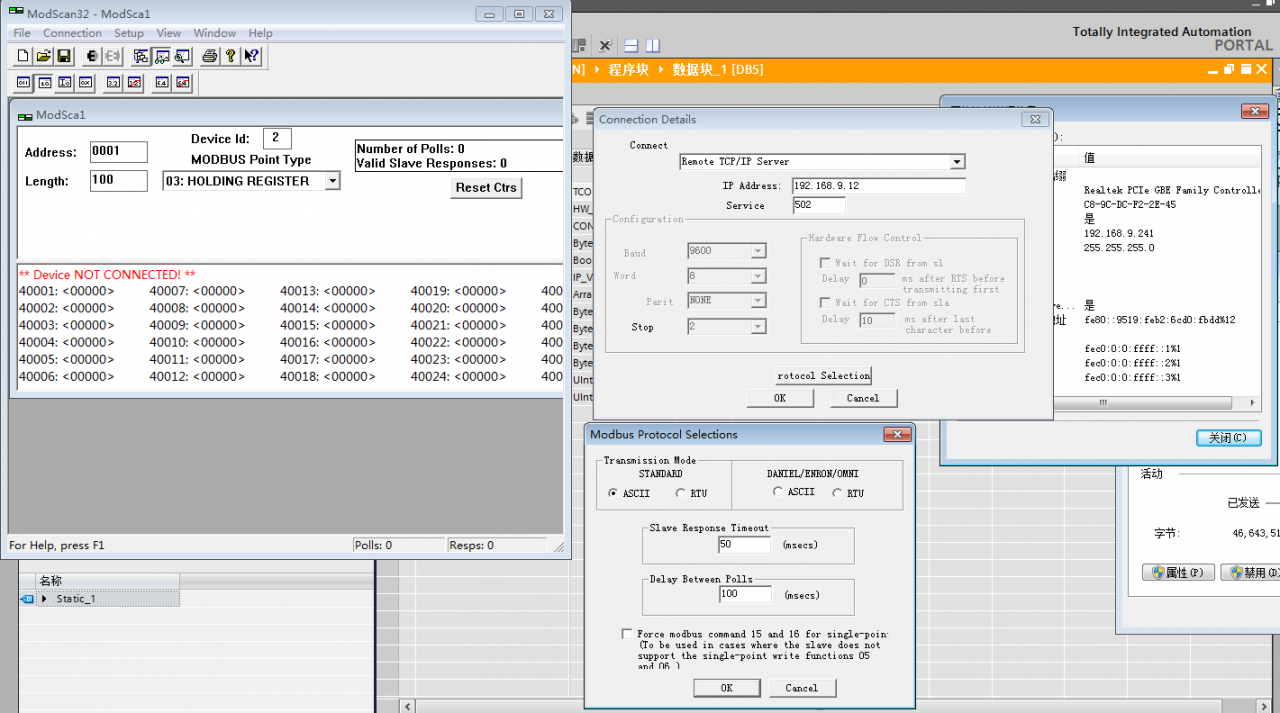Click the 属性(P) button

[1179, 573]
